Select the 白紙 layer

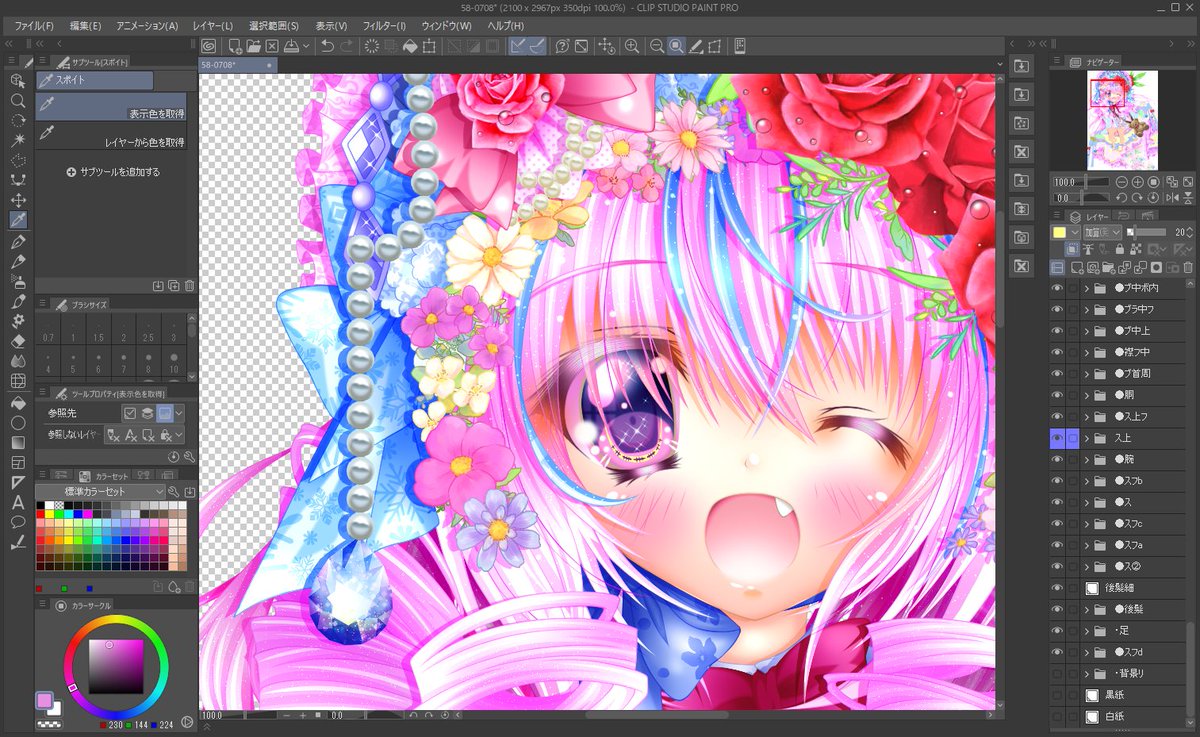[x=1120, y=717]
